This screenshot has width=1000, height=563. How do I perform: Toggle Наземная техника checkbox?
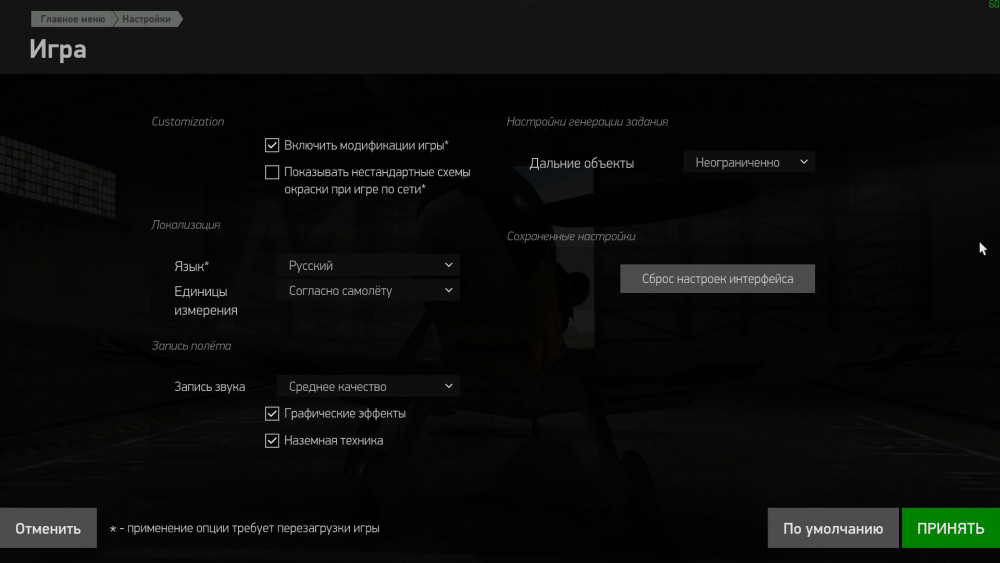(x=272, y=441)
